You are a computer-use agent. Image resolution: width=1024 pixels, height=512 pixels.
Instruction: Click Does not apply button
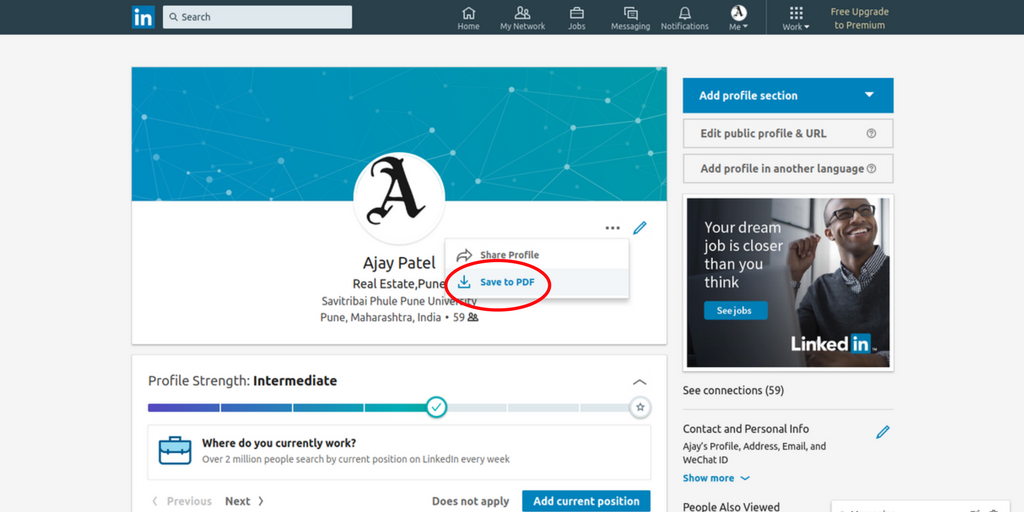[470, 502]
